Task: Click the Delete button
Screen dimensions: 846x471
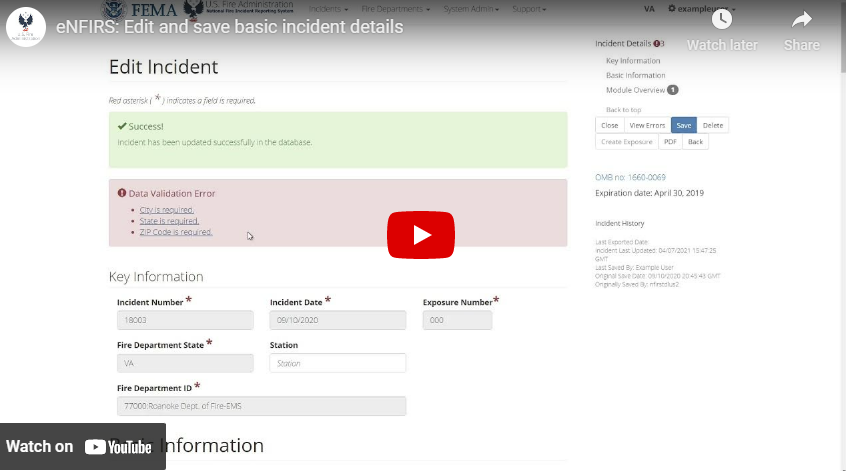Action: pos(713,125)
